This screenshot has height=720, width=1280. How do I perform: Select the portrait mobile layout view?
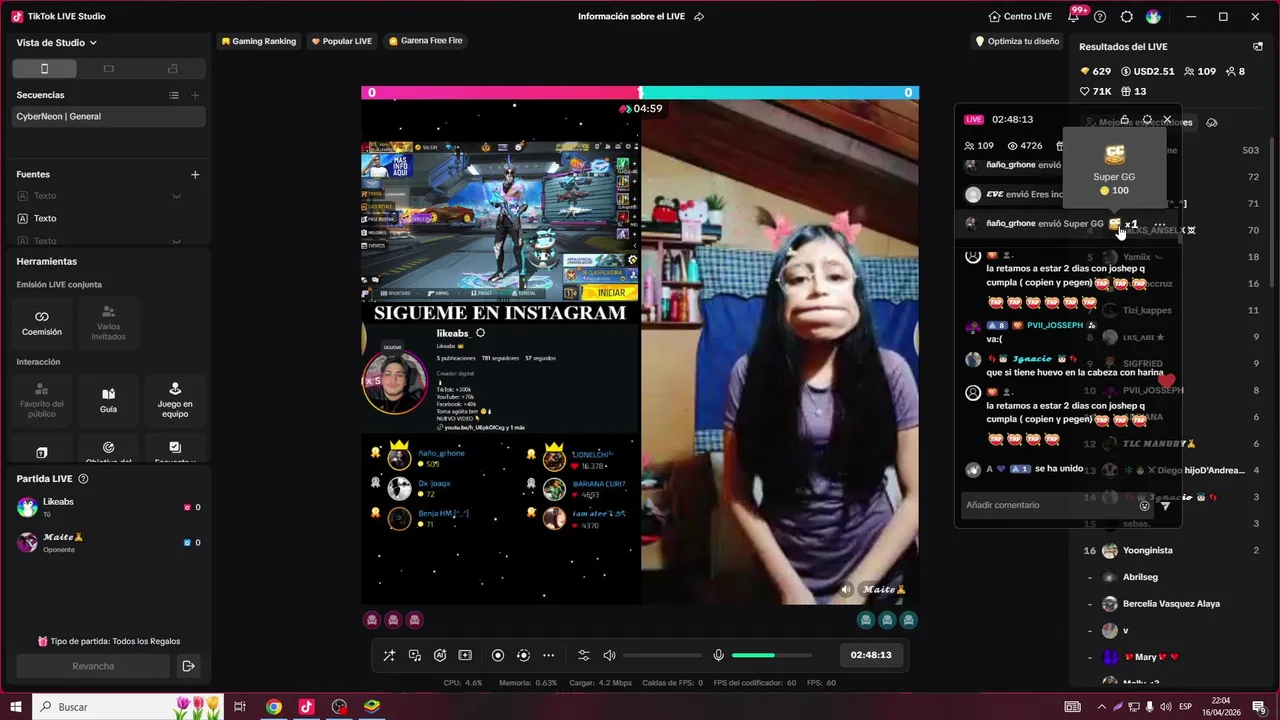tap(44, 68)
